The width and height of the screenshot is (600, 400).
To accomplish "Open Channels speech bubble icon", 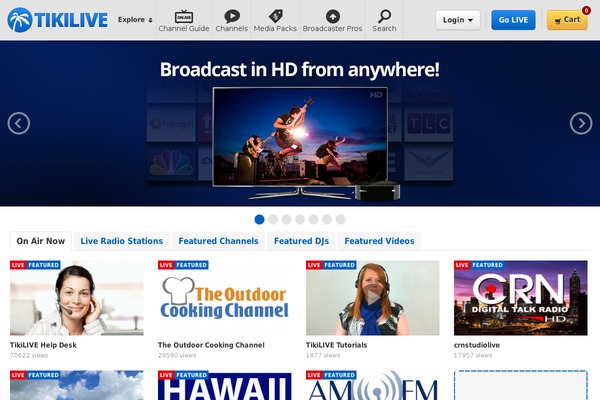I will [232, 16].
